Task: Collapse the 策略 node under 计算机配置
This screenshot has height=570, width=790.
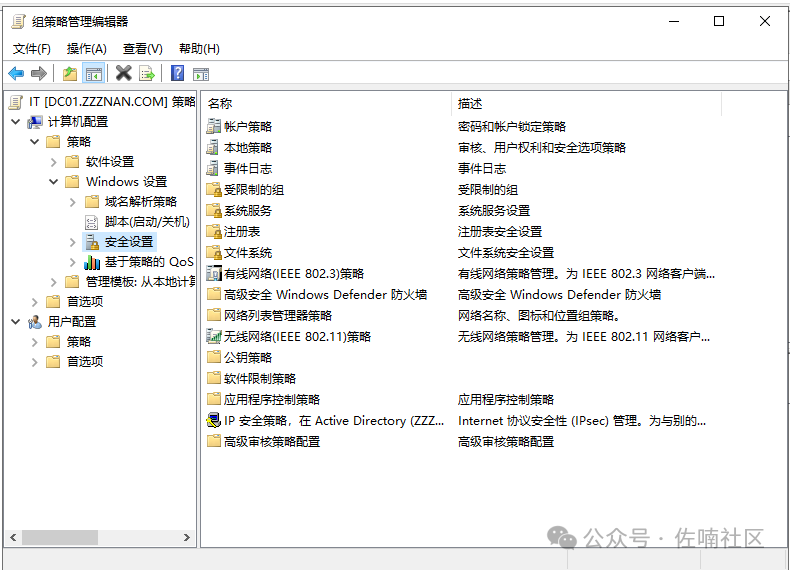Action: click(x=34, y=142)
